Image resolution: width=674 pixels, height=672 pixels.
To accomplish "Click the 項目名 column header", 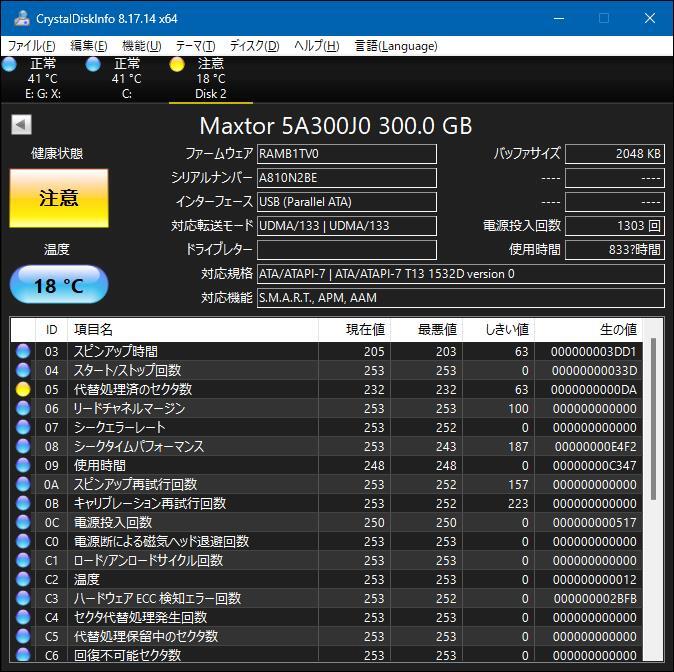I will [x=193, y=330].
